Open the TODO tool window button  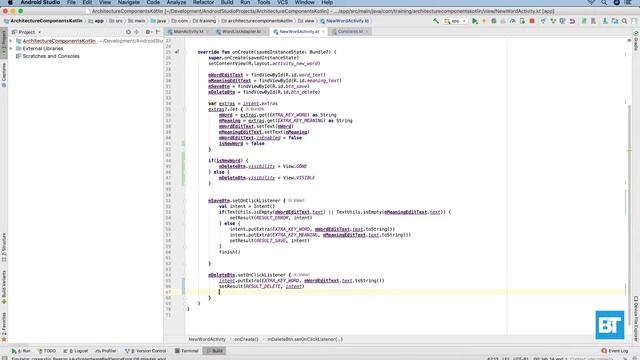point(47,351)
